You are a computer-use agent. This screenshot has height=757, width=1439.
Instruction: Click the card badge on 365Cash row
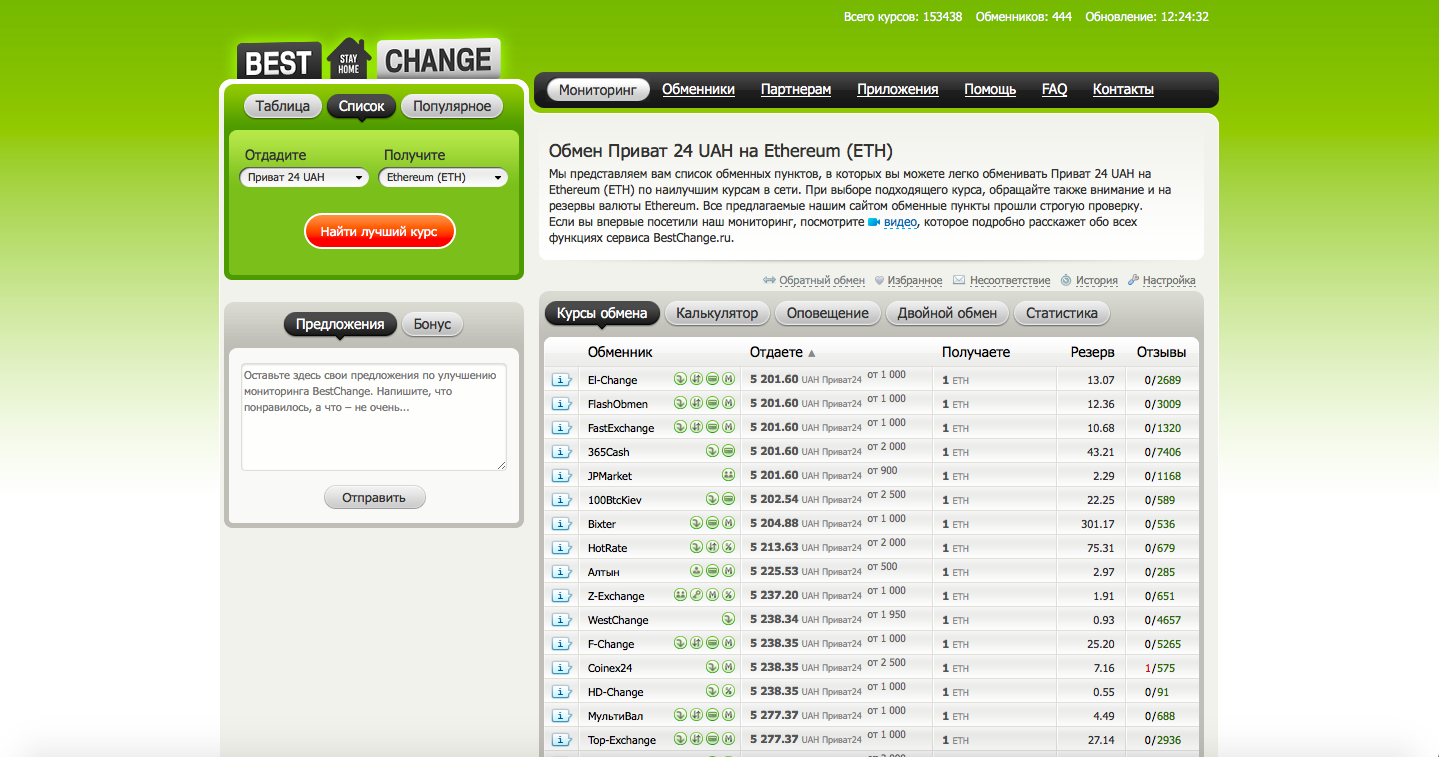coord(729,452)
